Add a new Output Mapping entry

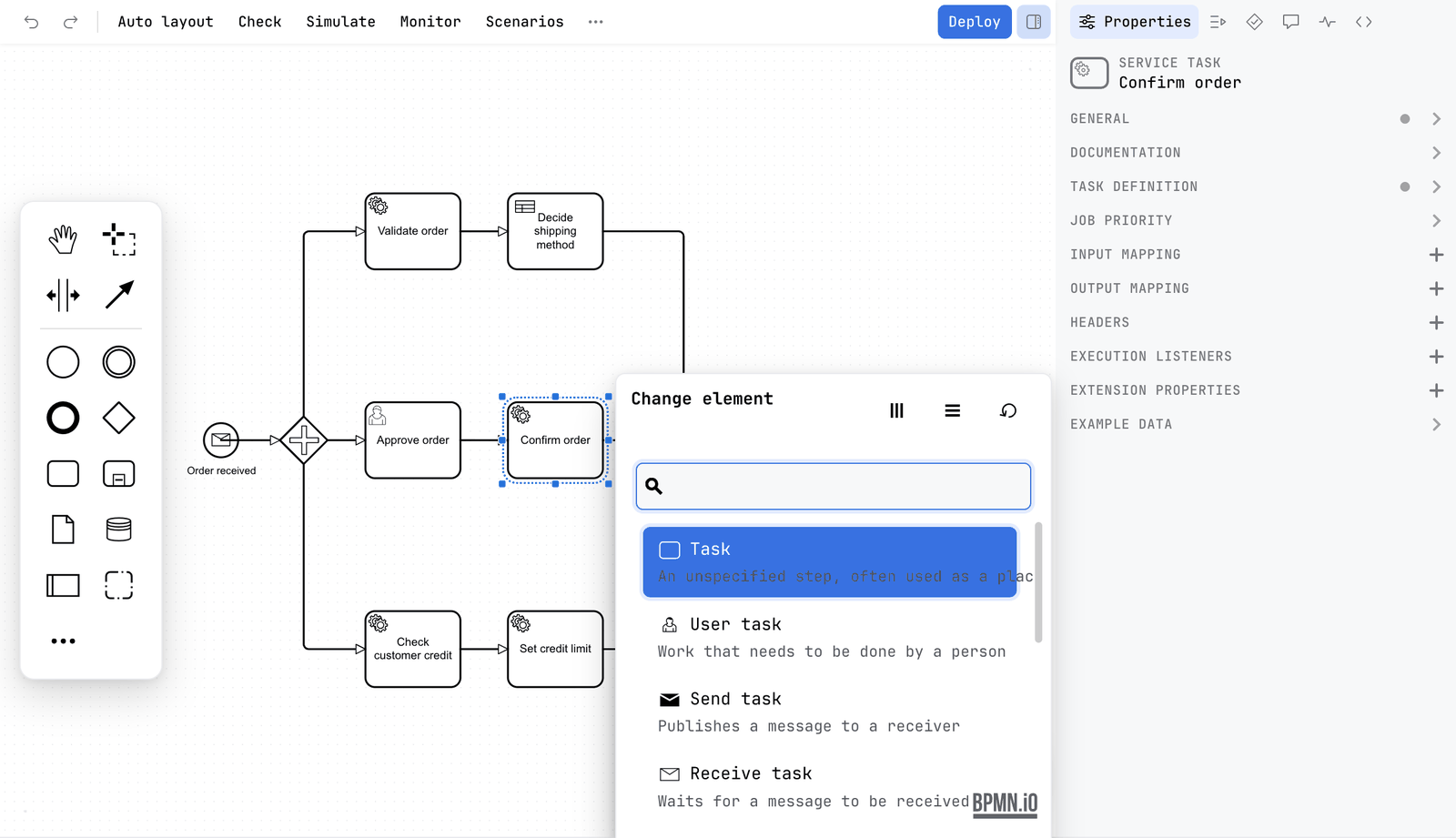[x=1436, y=288]
